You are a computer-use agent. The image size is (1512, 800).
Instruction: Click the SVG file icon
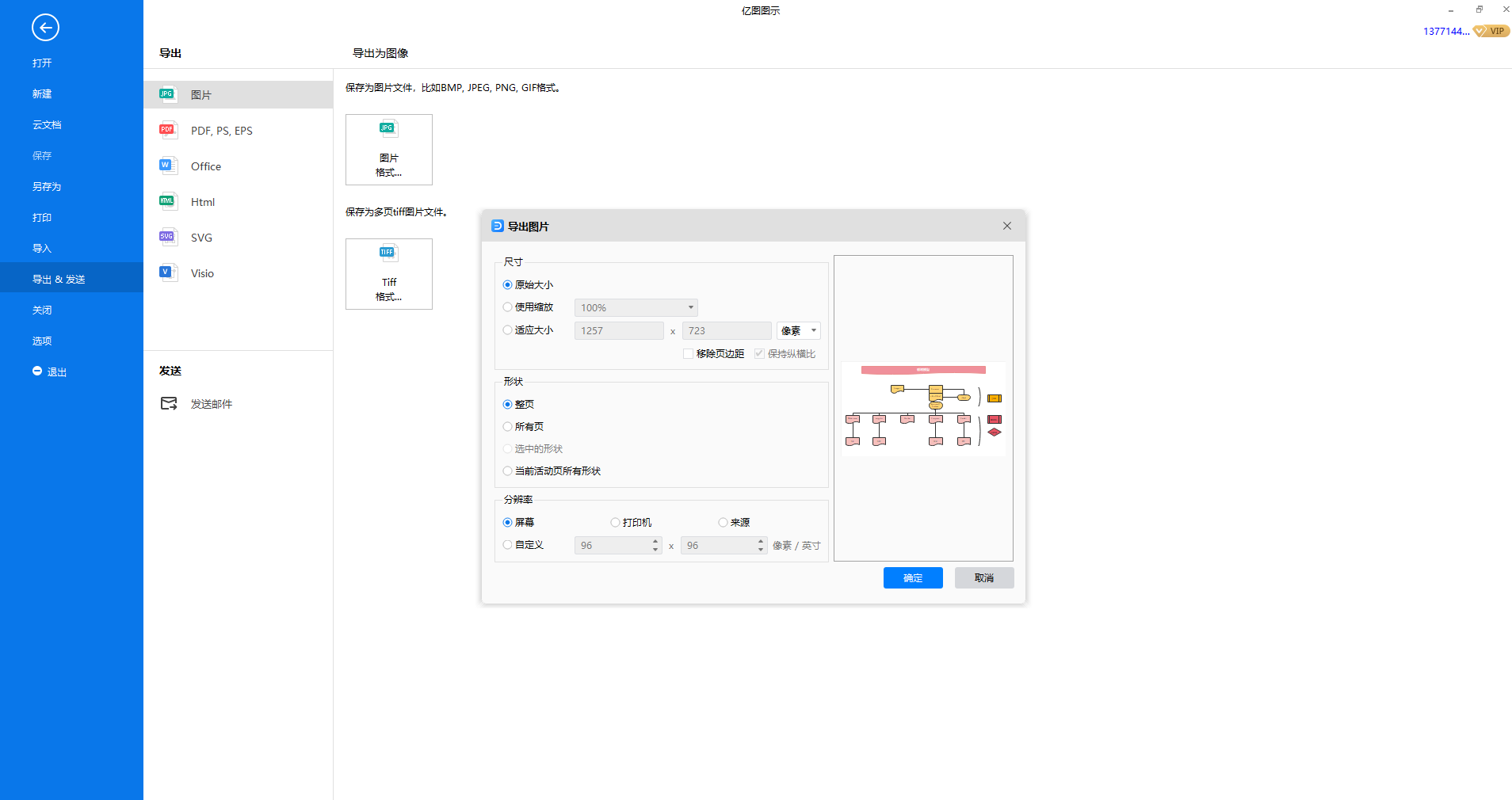pyautogui.click(x=167, y=237)
